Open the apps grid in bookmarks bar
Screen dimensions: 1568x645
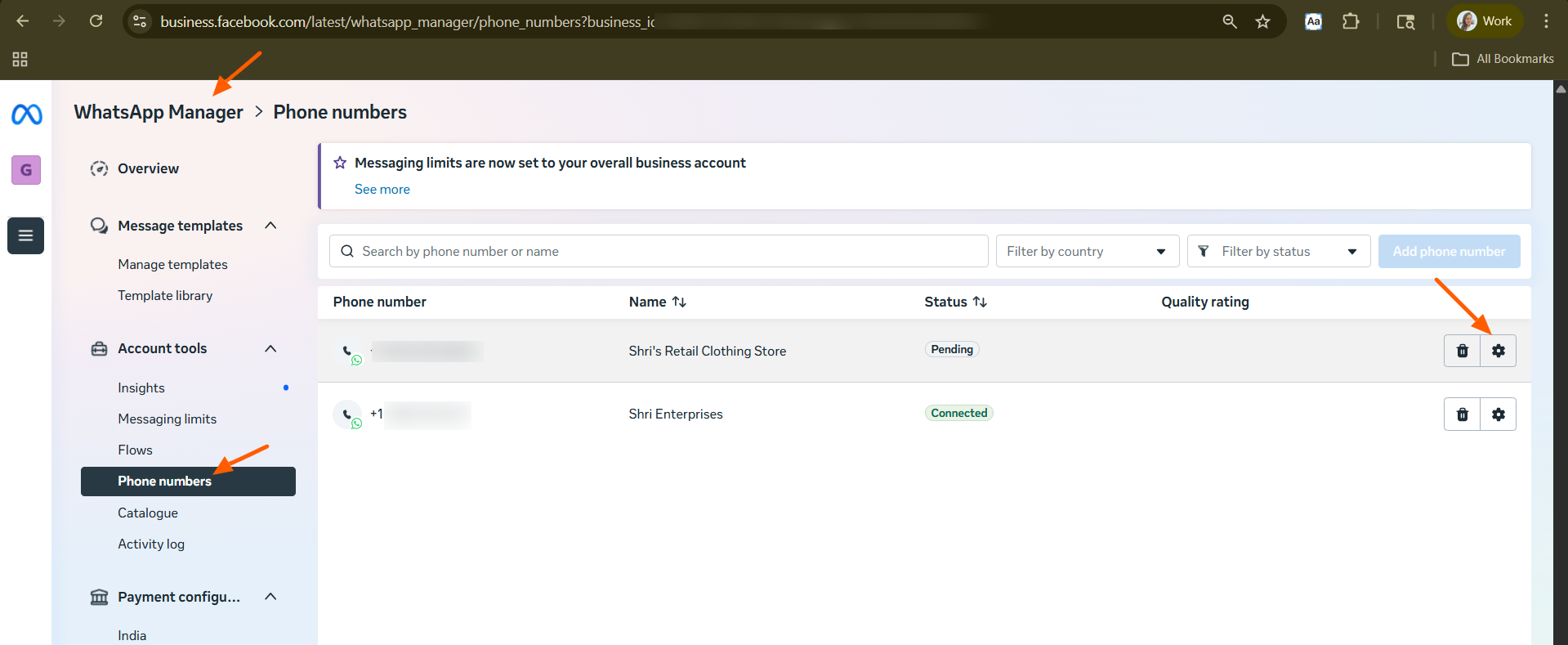tap(20, 59)
